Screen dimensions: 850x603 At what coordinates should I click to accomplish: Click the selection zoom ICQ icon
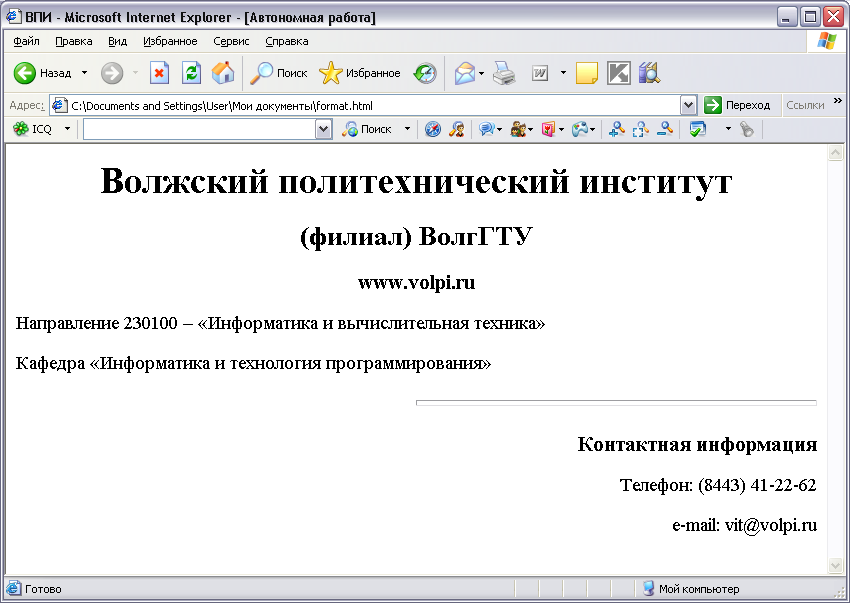[640, 129]
